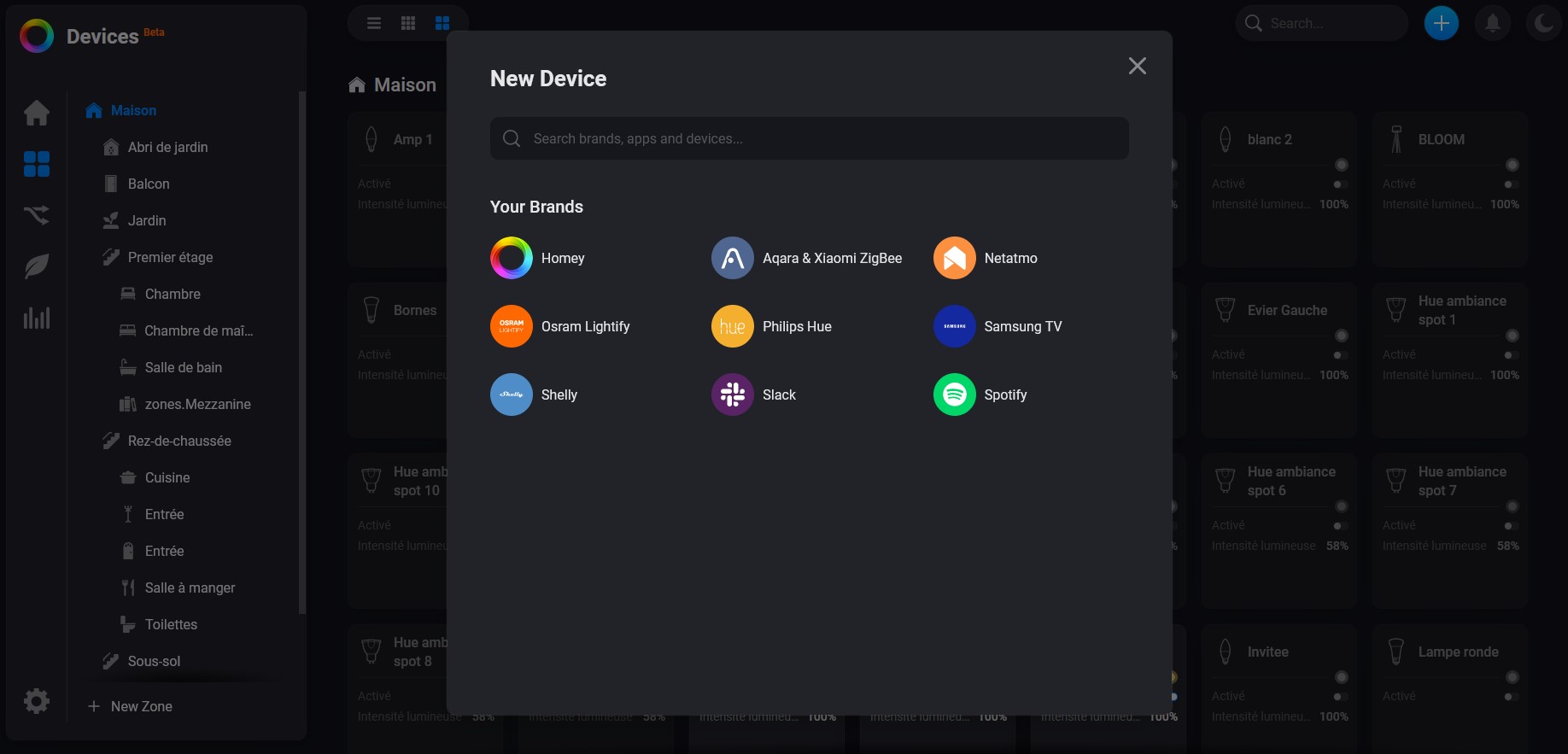The height and width of the screenshot is (754, 1568).
Task: Open the BLOOM lamp device icon
Action: coord(1396,139)
